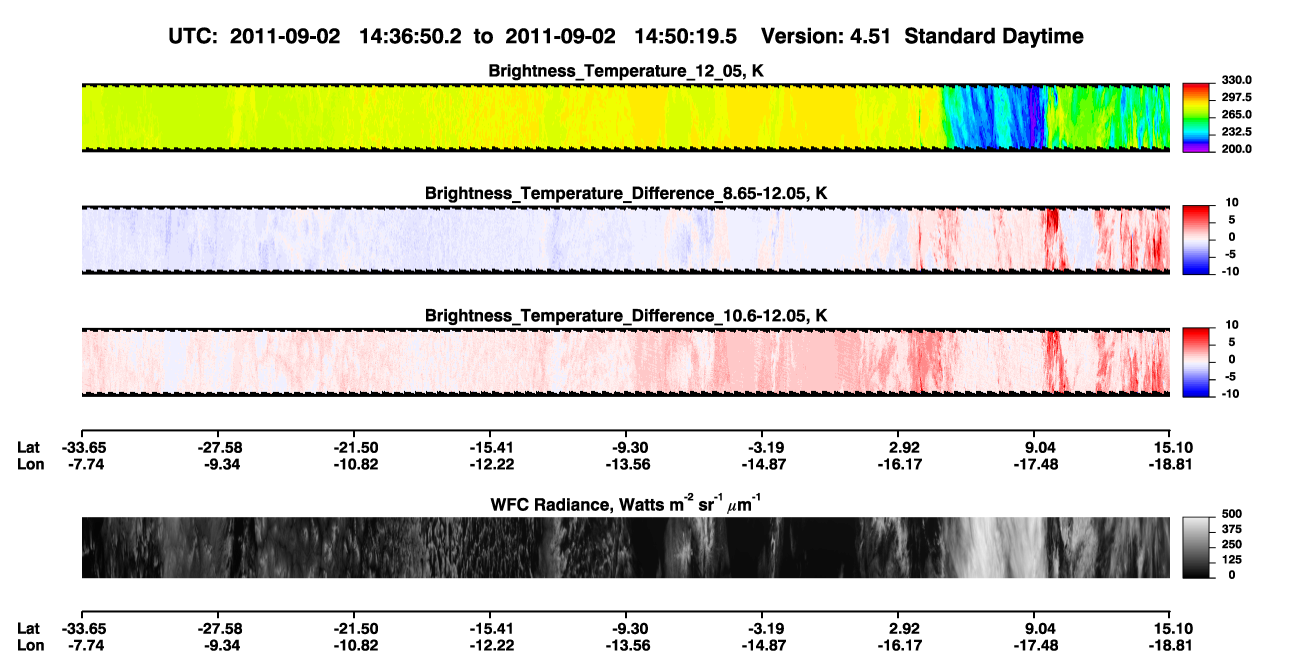
Task: Click the 'Brightness_Temperature_Difference_8.65-12.05, K' panel title
Action: [x=627, y=193]
